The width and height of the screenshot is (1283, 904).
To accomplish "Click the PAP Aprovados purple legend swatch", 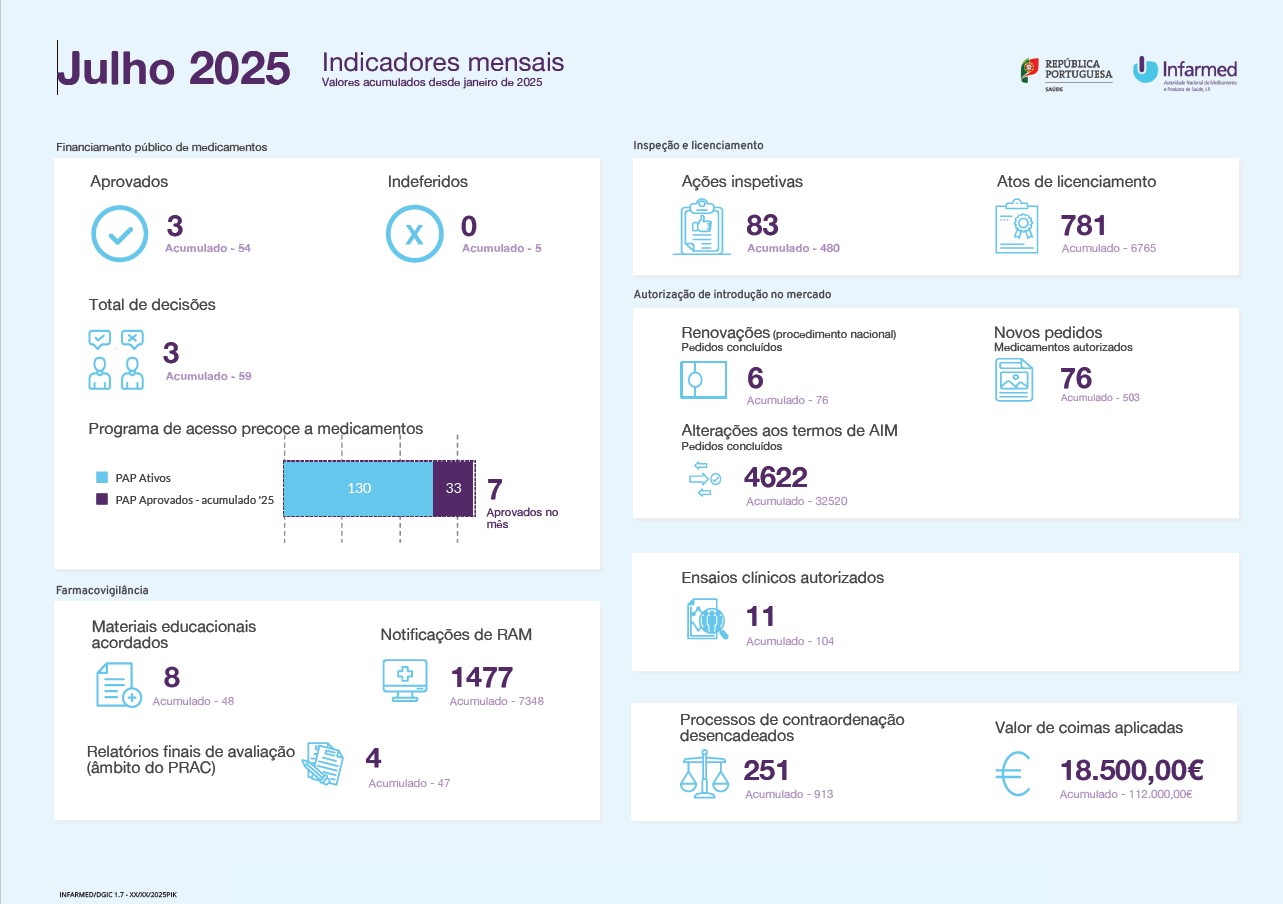I will 102,499.
